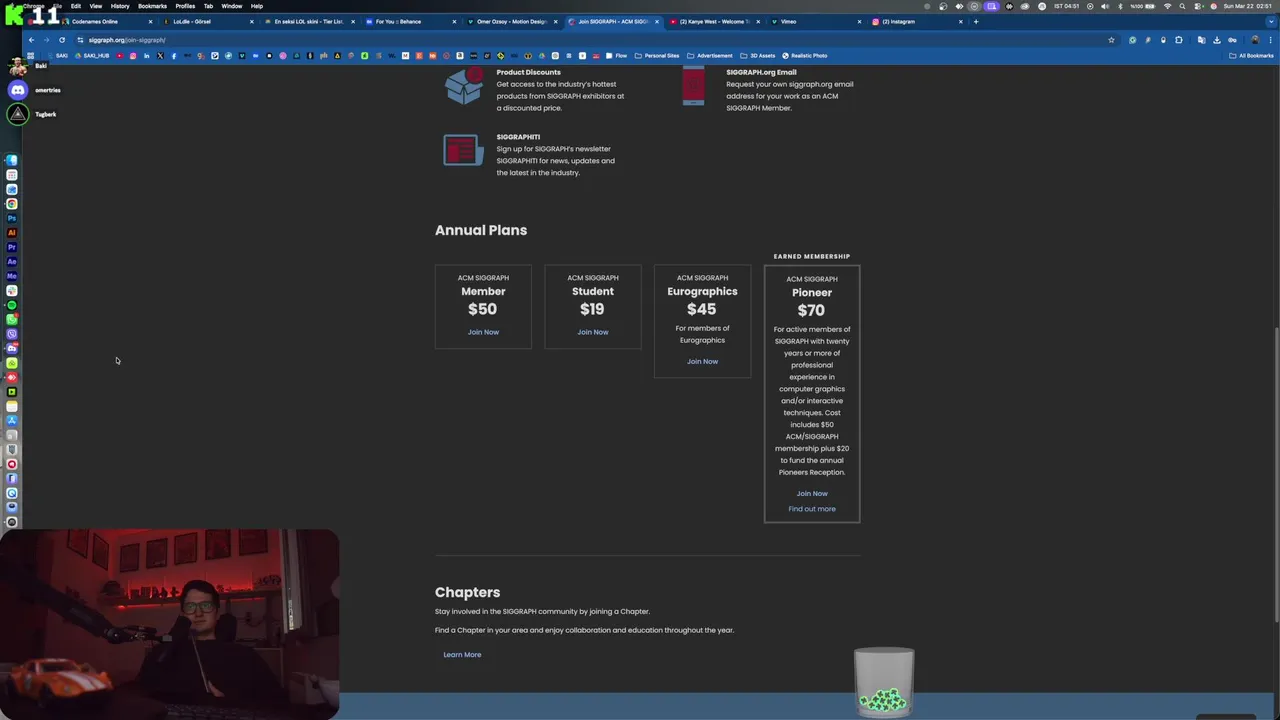The height and width of the screenshot is (720, 1280).
Task: Open the SAKI_HUB bookmark
Action: pos(91,56)
